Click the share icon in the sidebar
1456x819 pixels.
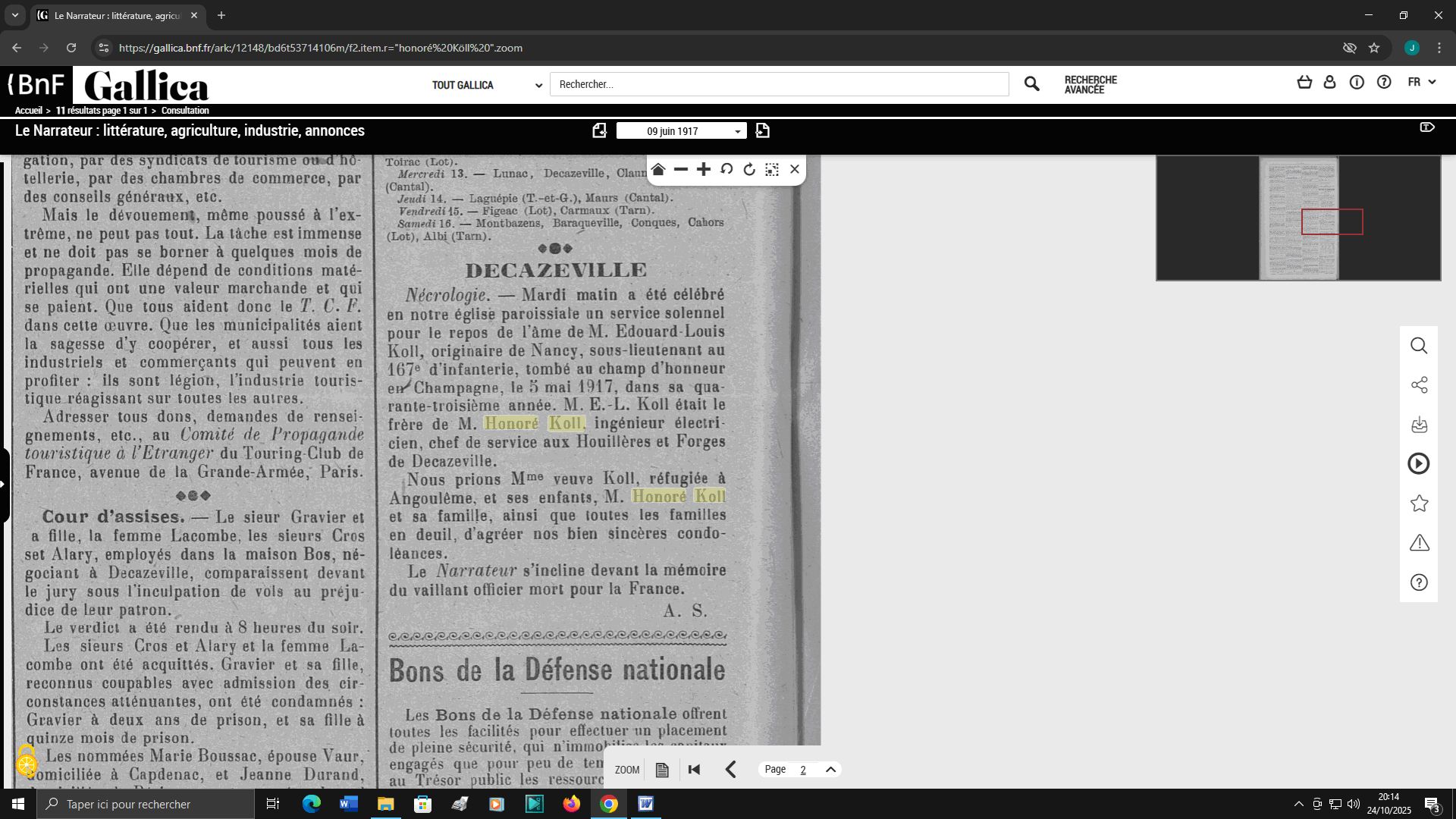(1419, 385)
